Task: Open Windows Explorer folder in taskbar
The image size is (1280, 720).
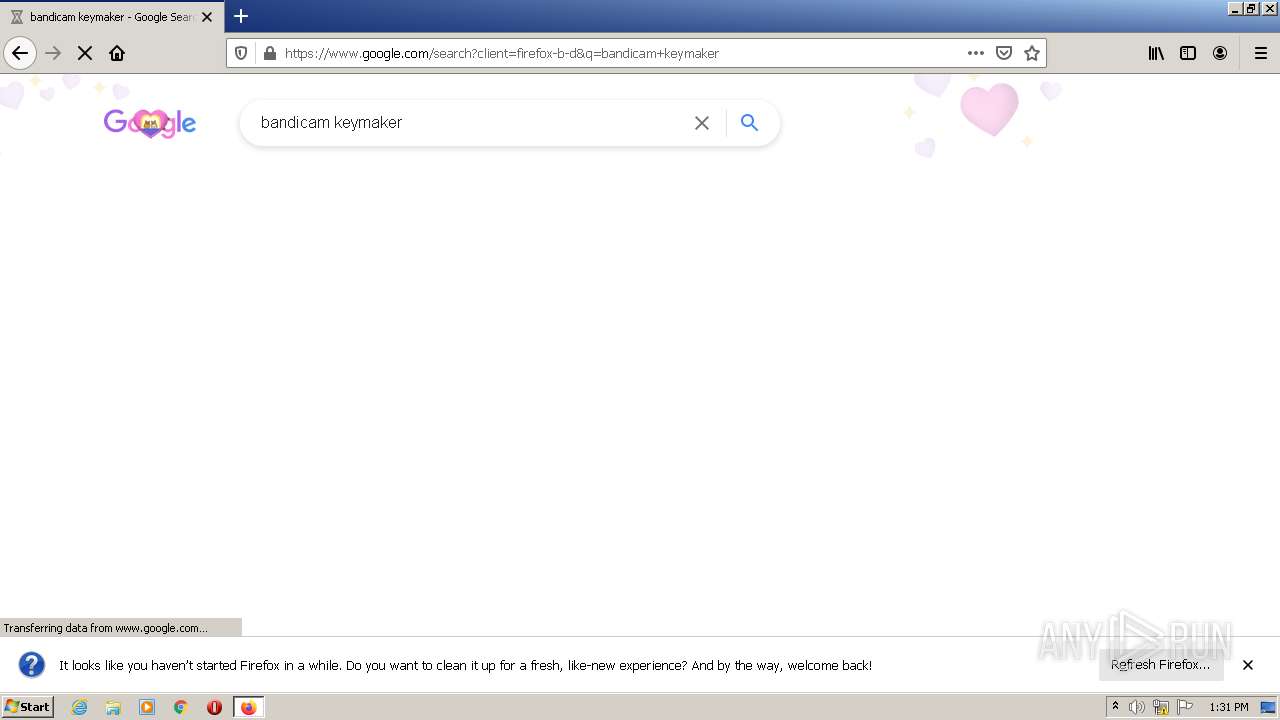Action: coord(113,707)
